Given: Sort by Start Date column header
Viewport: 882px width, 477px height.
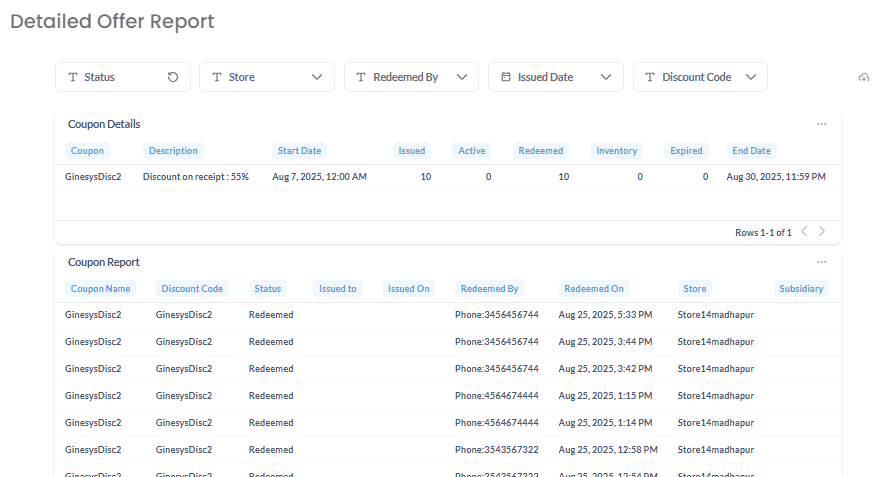Looking at the screenshot, I should point(299,151).
